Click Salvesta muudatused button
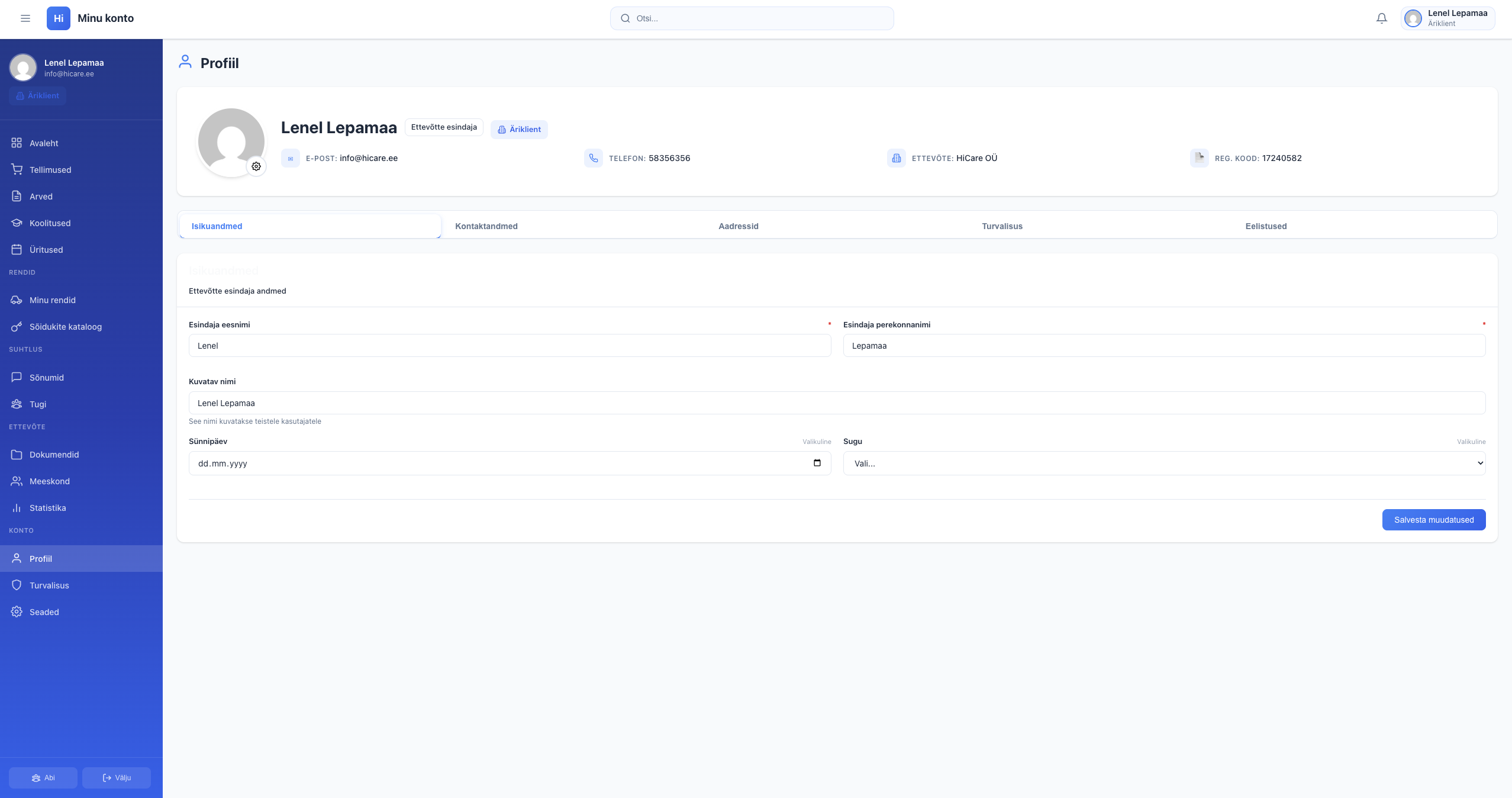 [1433, 520]
